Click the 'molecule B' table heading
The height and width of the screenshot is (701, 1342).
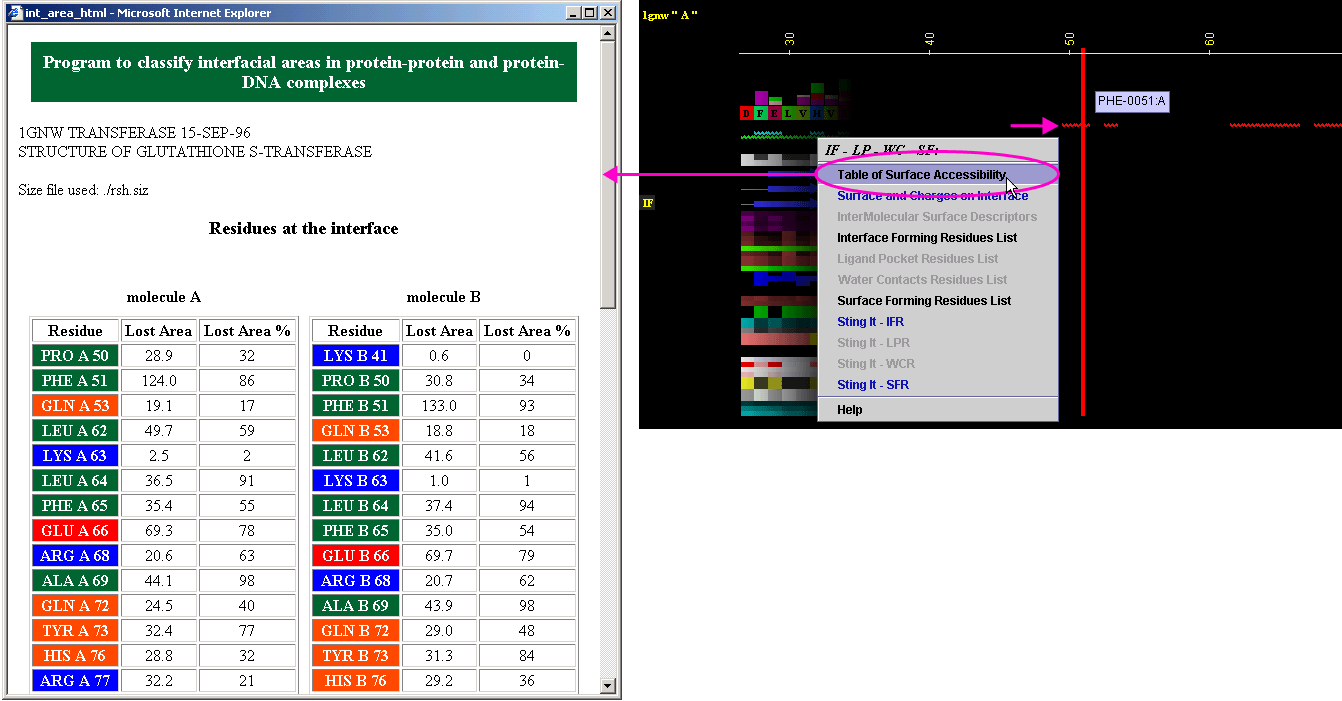coord(444,297)
